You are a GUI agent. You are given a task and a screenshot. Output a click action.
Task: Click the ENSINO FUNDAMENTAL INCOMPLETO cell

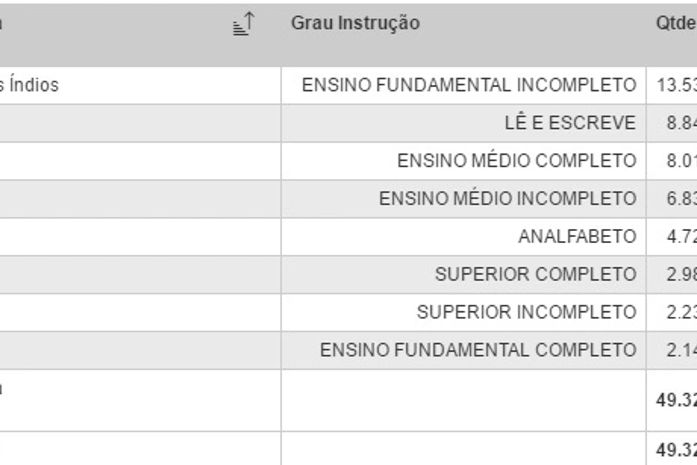(x=469, y=86)
